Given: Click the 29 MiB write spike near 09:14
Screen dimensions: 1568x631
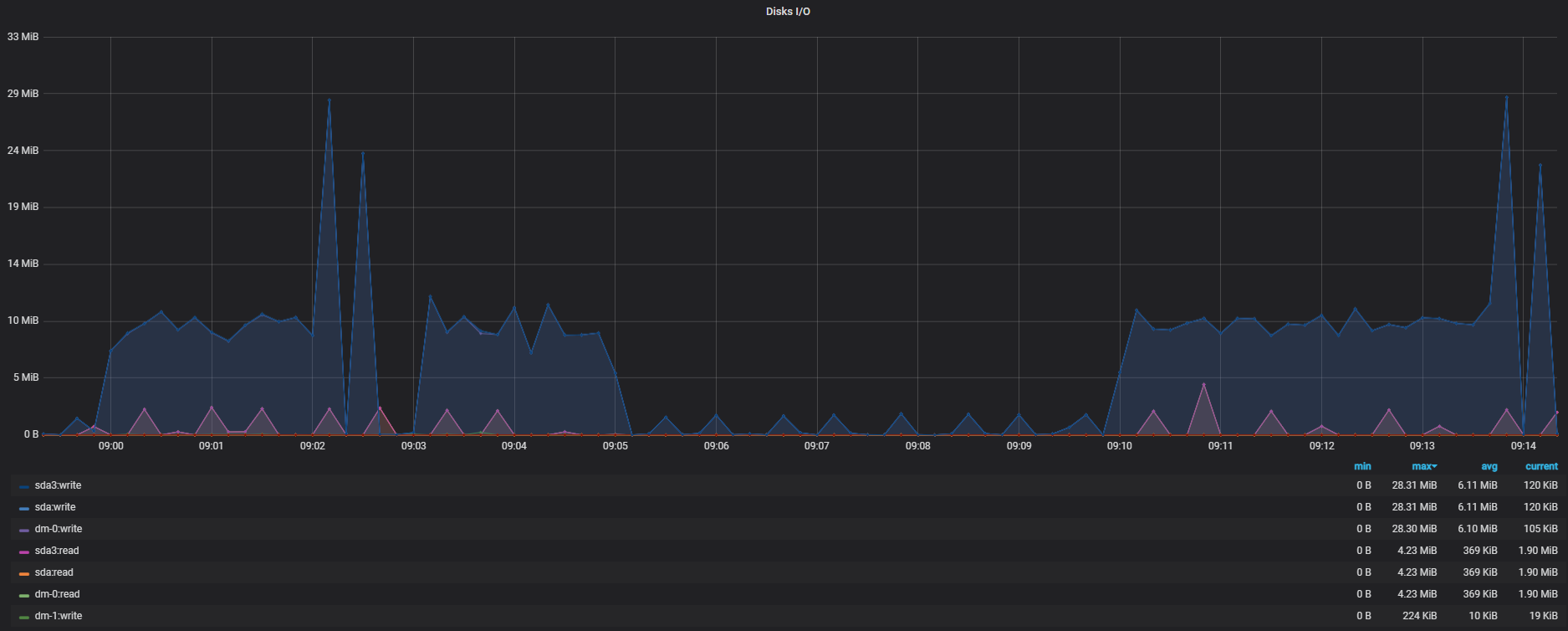Looking at the screenshot, I should click(1506, 98).
